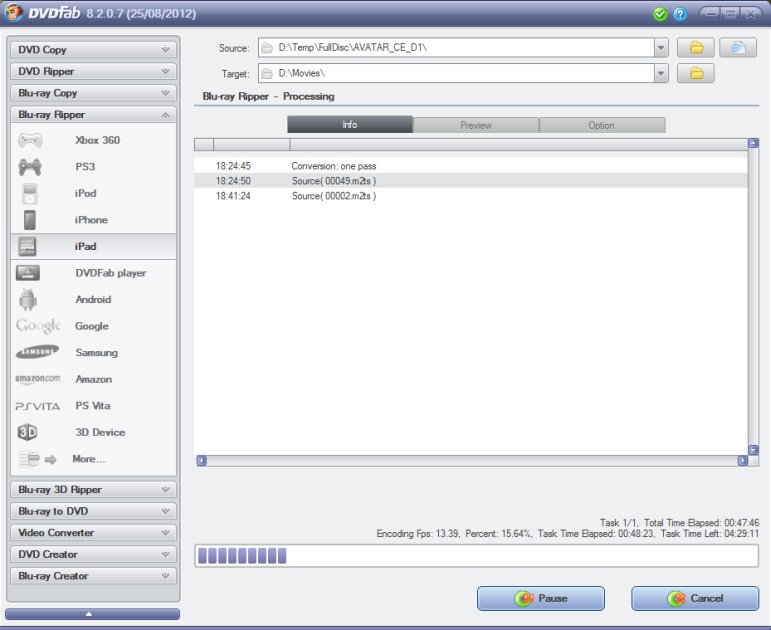Click the 18:24:45 timestamp entry
The image size is (771, 630).
[x=233, y=166]
